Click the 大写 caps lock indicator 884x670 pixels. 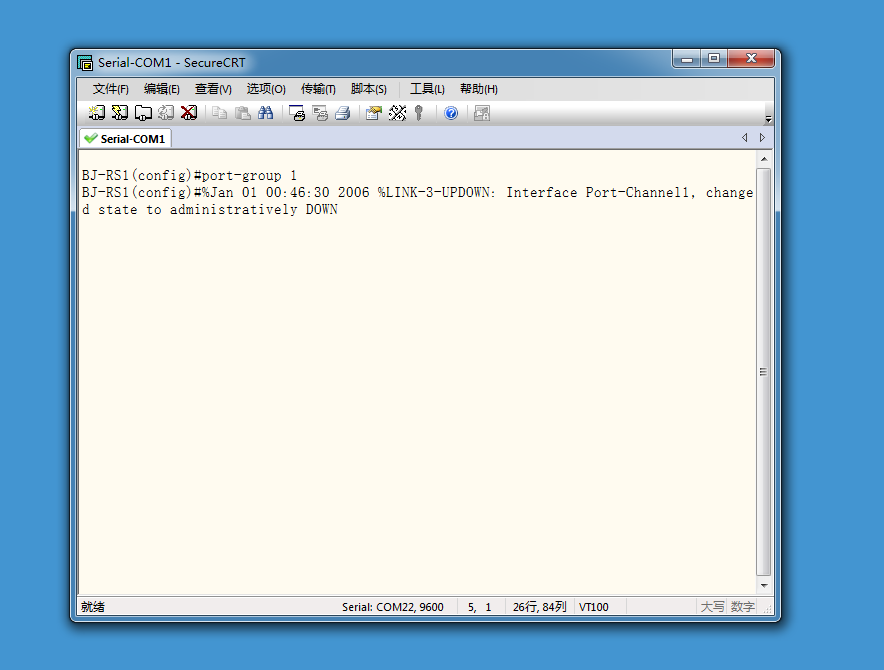click(712, 607)
